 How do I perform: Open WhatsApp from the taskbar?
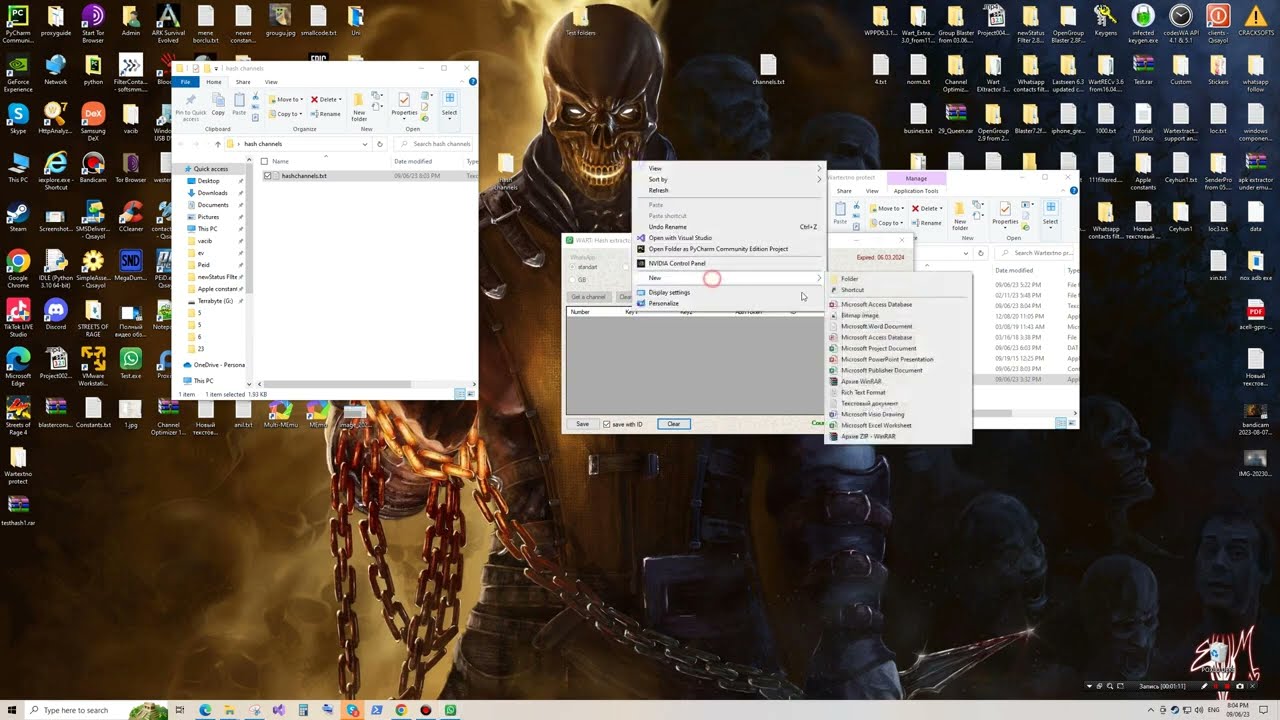pos(450,710)
